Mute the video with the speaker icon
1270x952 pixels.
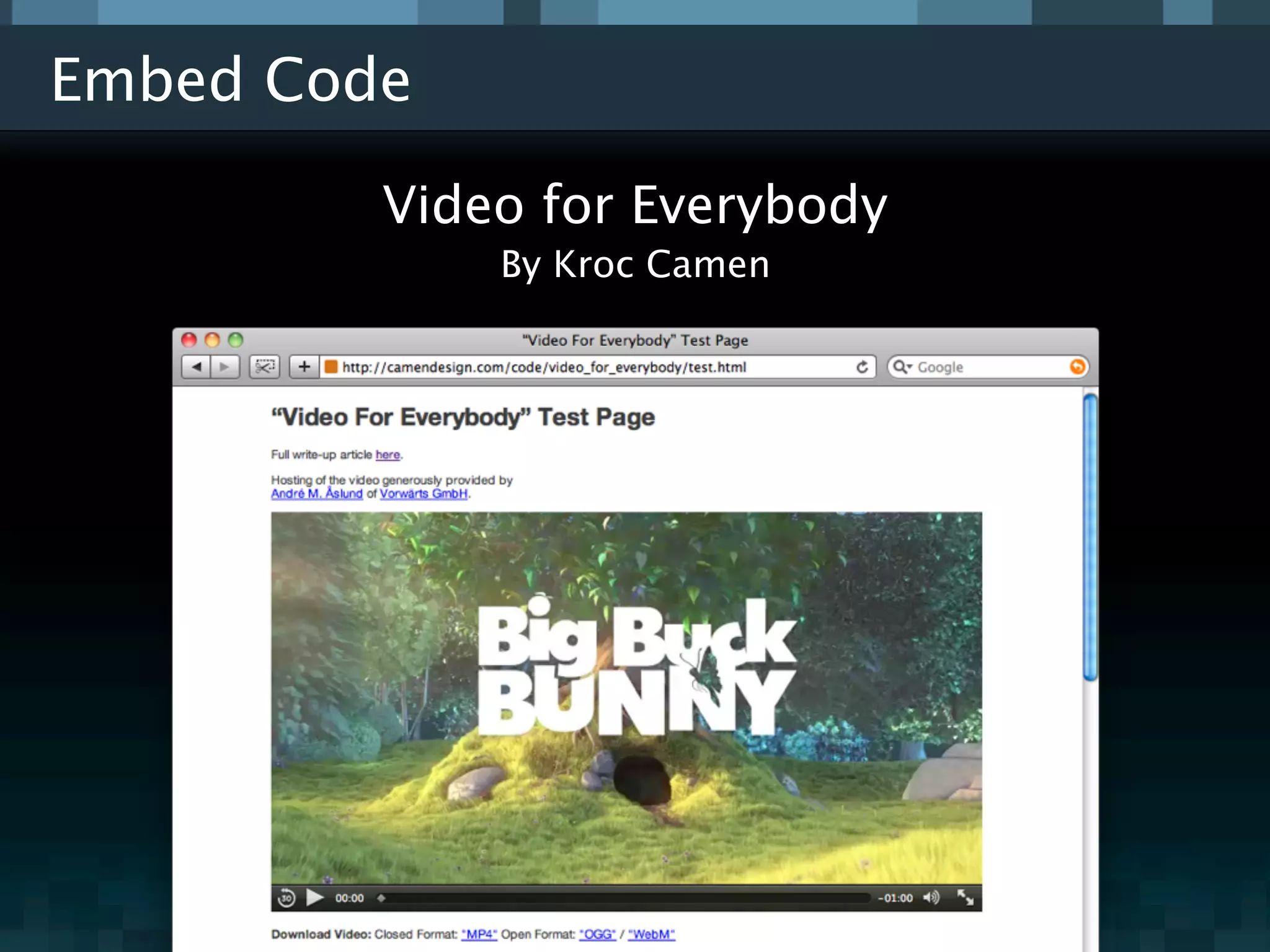(x=931, y=897)
